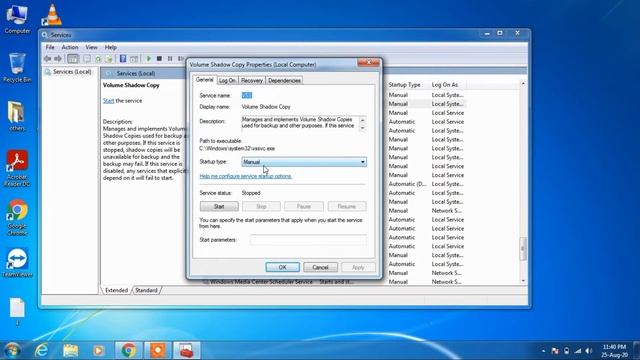Switch to Chrome in the taskbar
The width and height of the screenshot is (640, 360).
(129, 350)
